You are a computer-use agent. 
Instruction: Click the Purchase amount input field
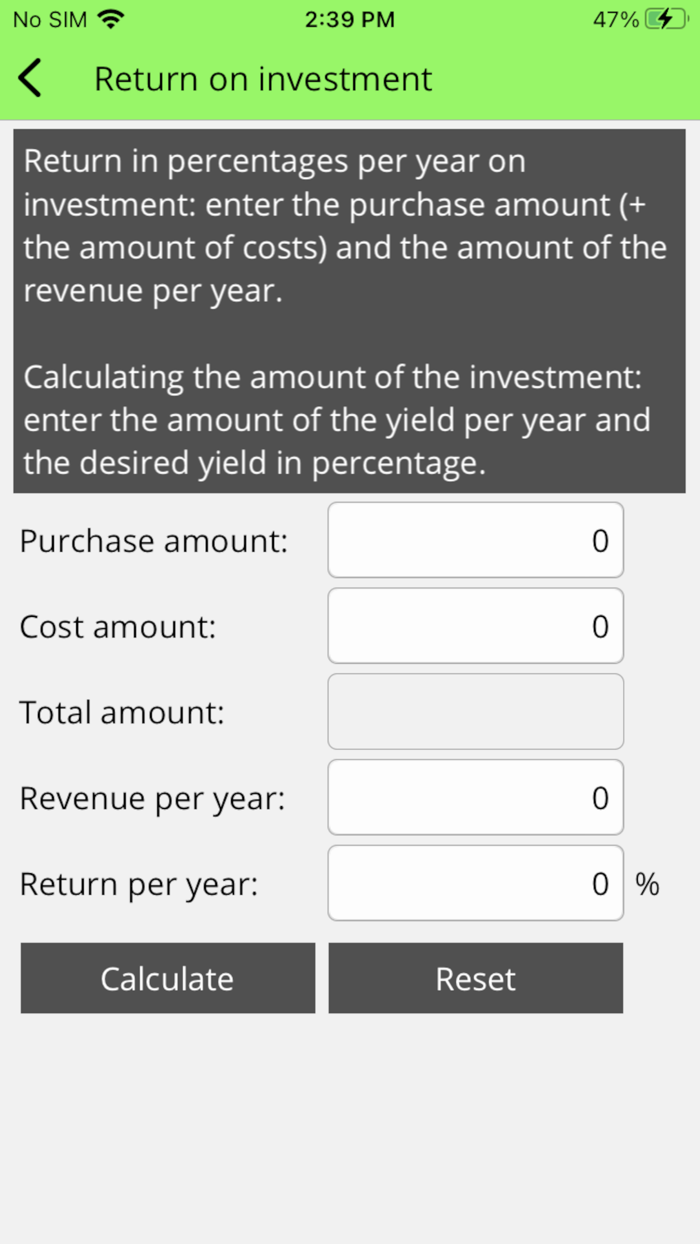pos(475,540)
